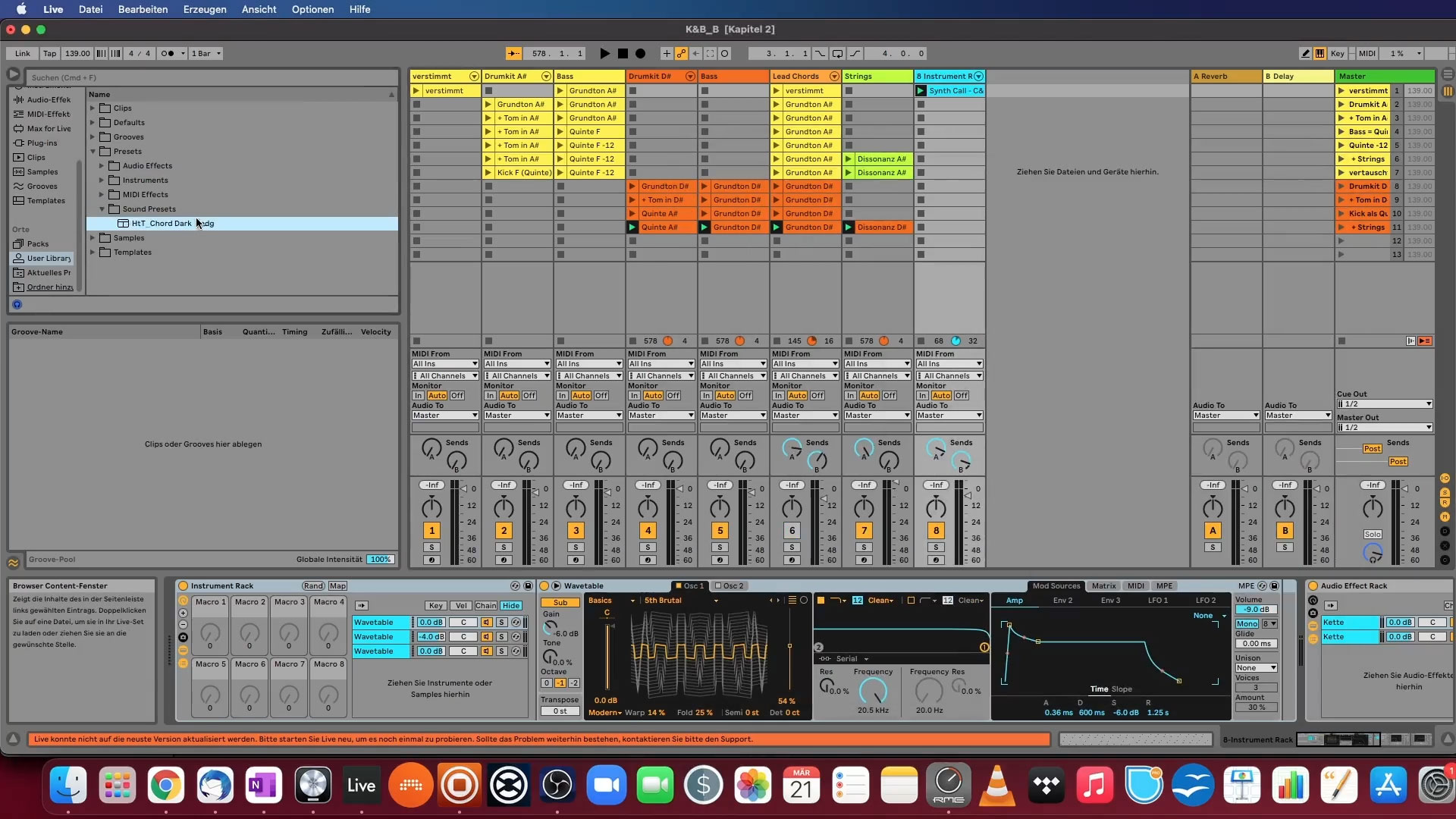Click Rand button on Instrument Rack
The width and height of the screenshot is (1456, 819).
point(313,586)
